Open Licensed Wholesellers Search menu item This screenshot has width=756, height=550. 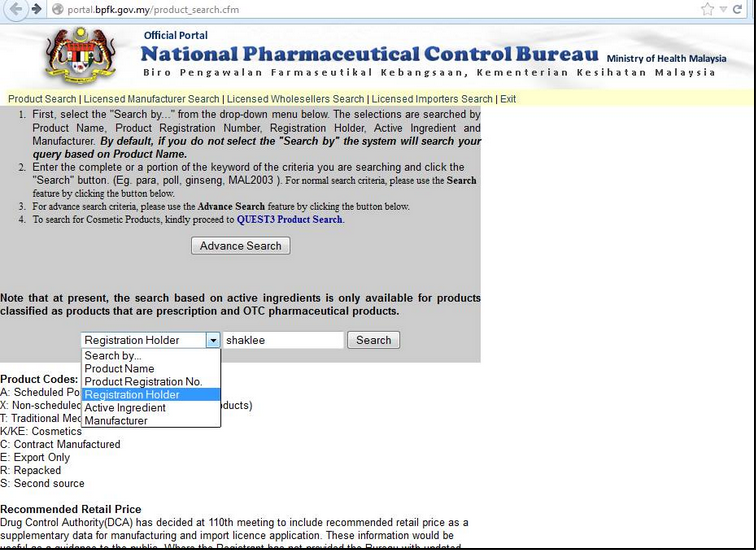click(296, 99)
